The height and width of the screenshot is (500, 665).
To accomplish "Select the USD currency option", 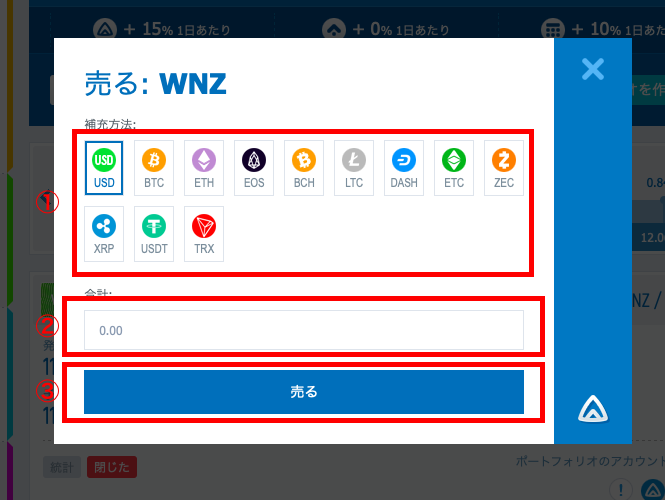I will pyautogui.click(x=104, y=168).
